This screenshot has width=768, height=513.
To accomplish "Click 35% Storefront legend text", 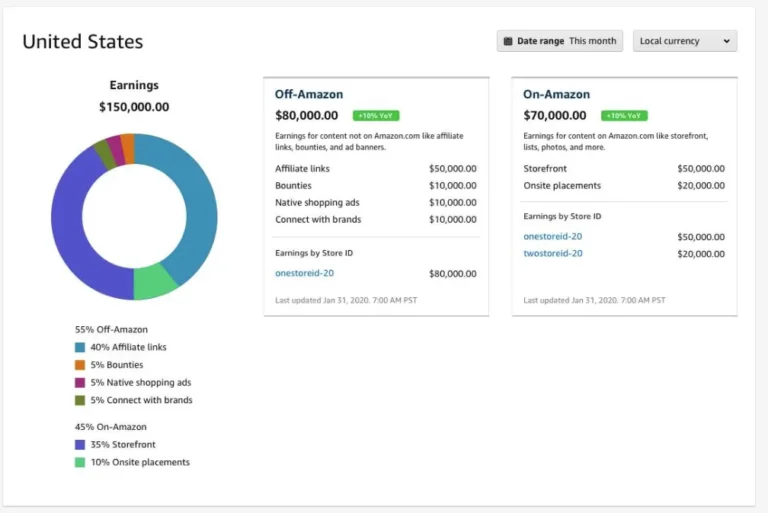I will (x=123, y=445).
